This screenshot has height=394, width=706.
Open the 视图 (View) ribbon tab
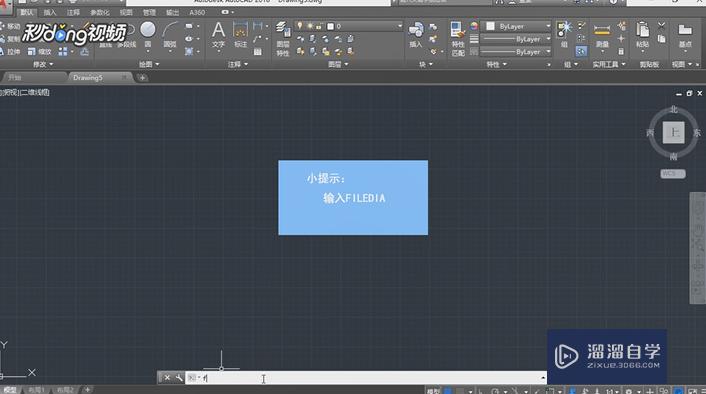[126, 12]
